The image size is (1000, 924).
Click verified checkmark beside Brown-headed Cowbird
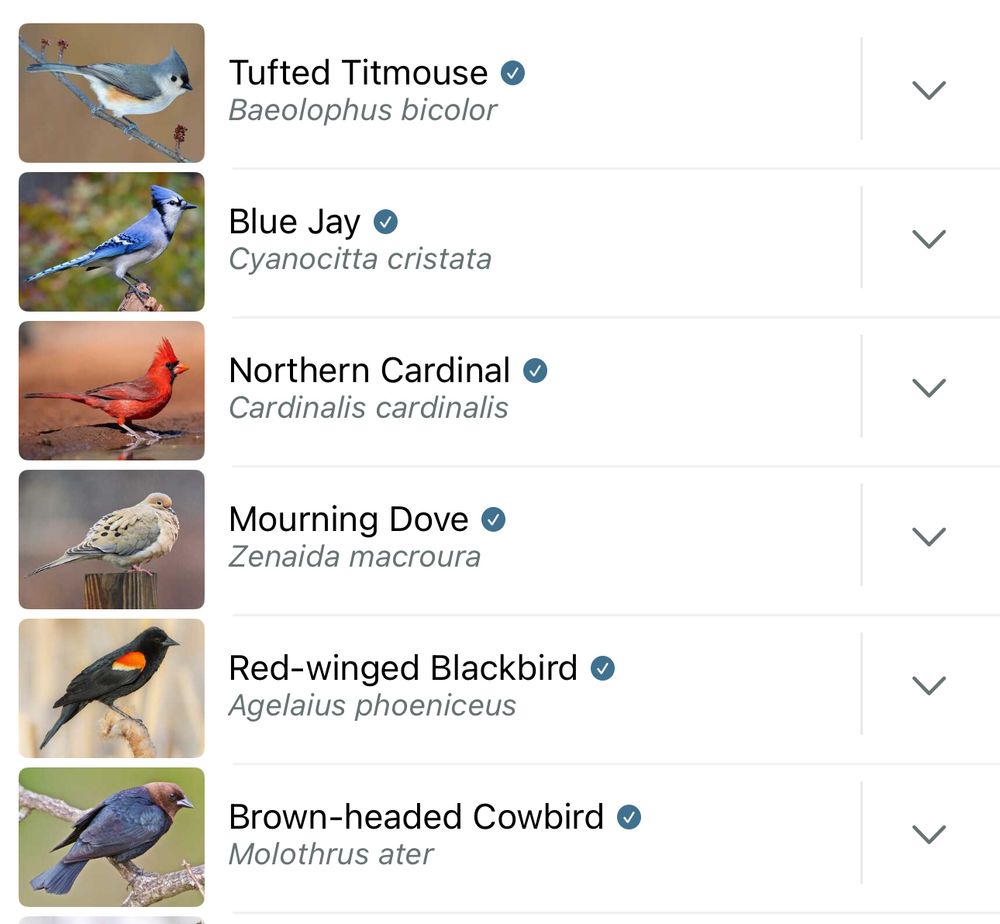(629, 817)
